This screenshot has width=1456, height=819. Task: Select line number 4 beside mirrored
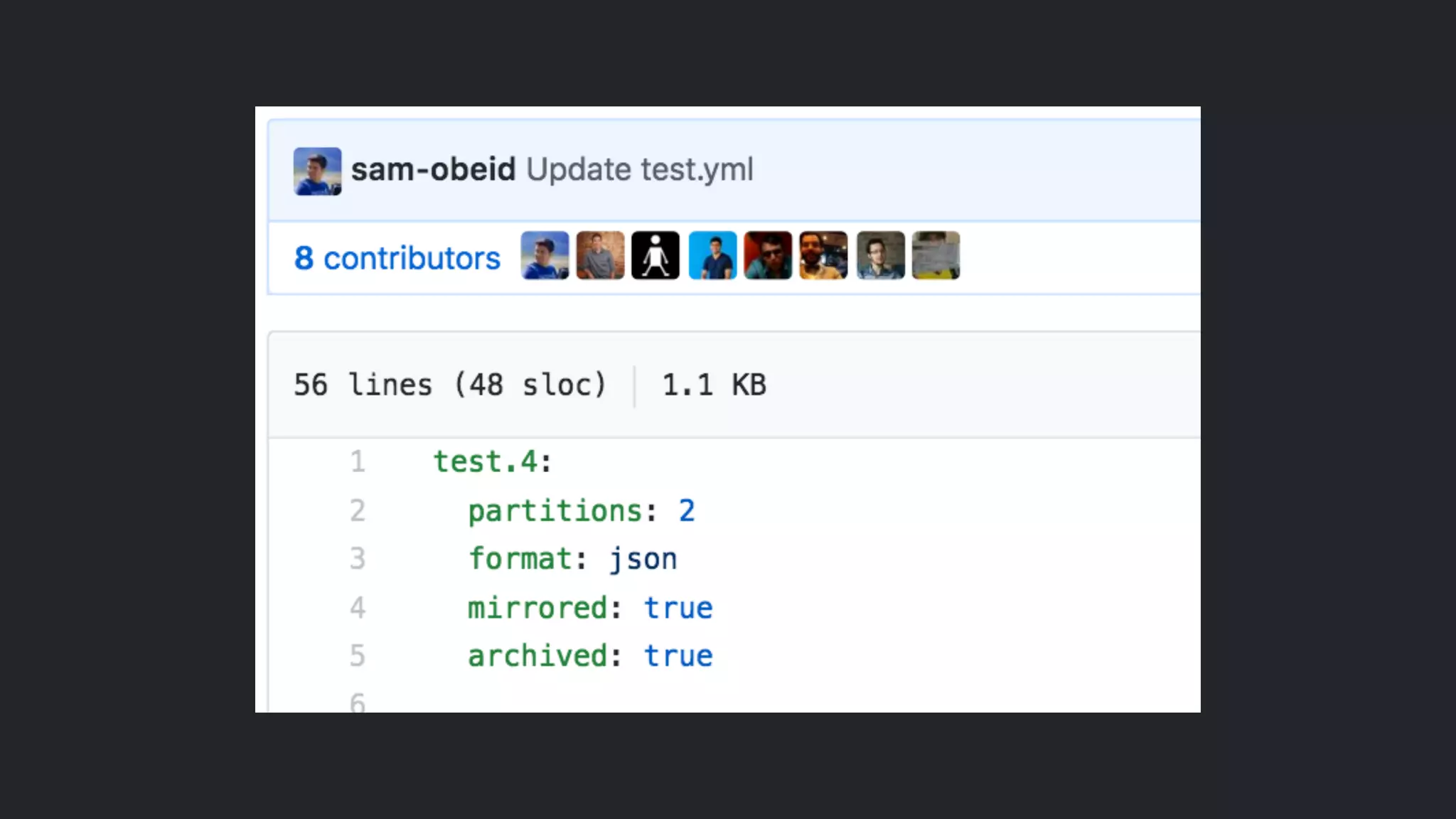click(x=358, y=609)
